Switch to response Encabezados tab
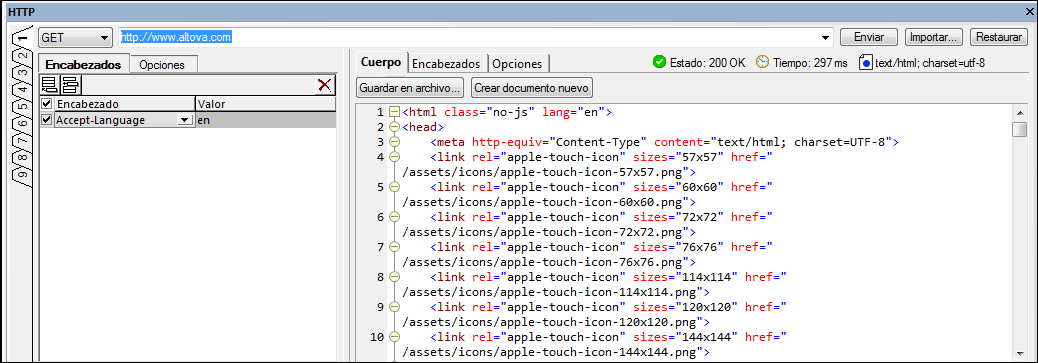Screen dimensions: 1038x363 coord(446,64)
